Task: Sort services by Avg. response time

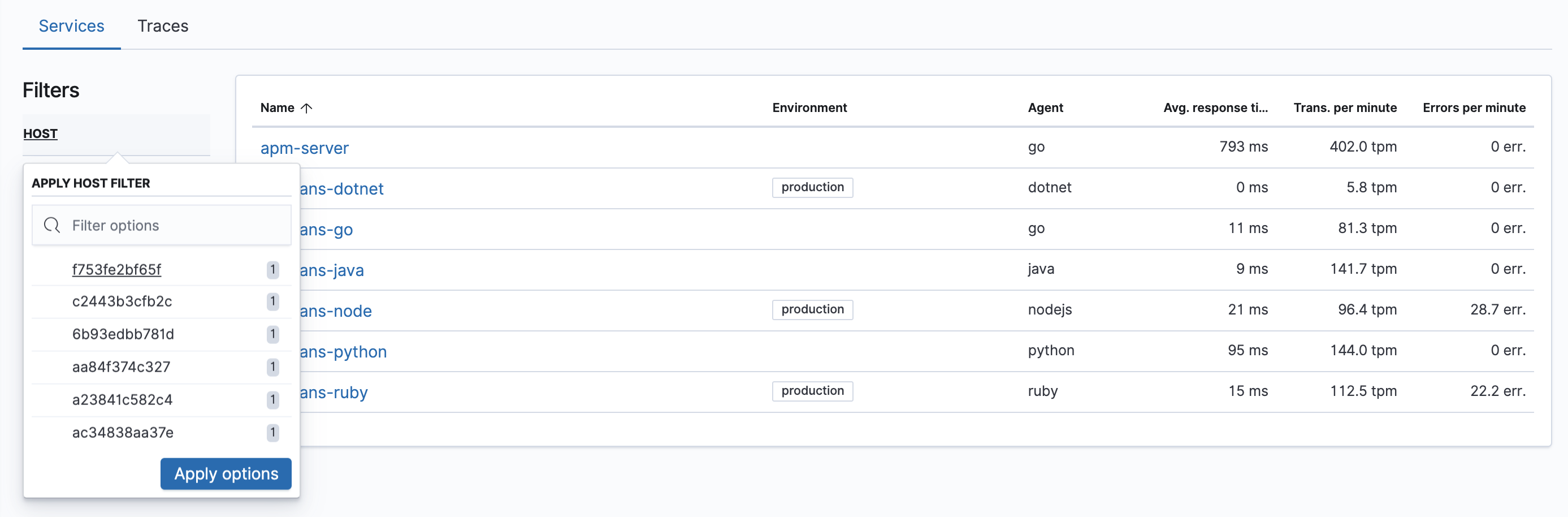Action: 1215,108
